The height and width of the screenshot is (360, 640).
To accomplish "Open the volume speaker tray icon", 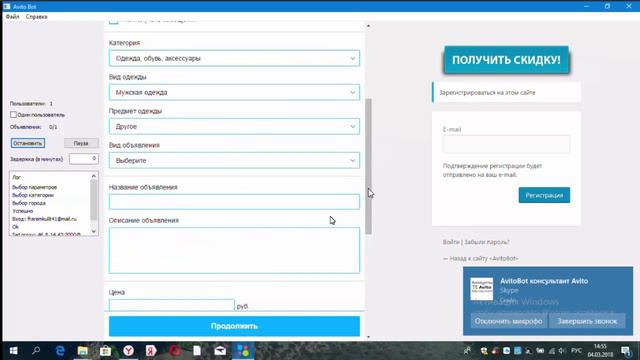I will pyautogui.click(x=561, y=351).
